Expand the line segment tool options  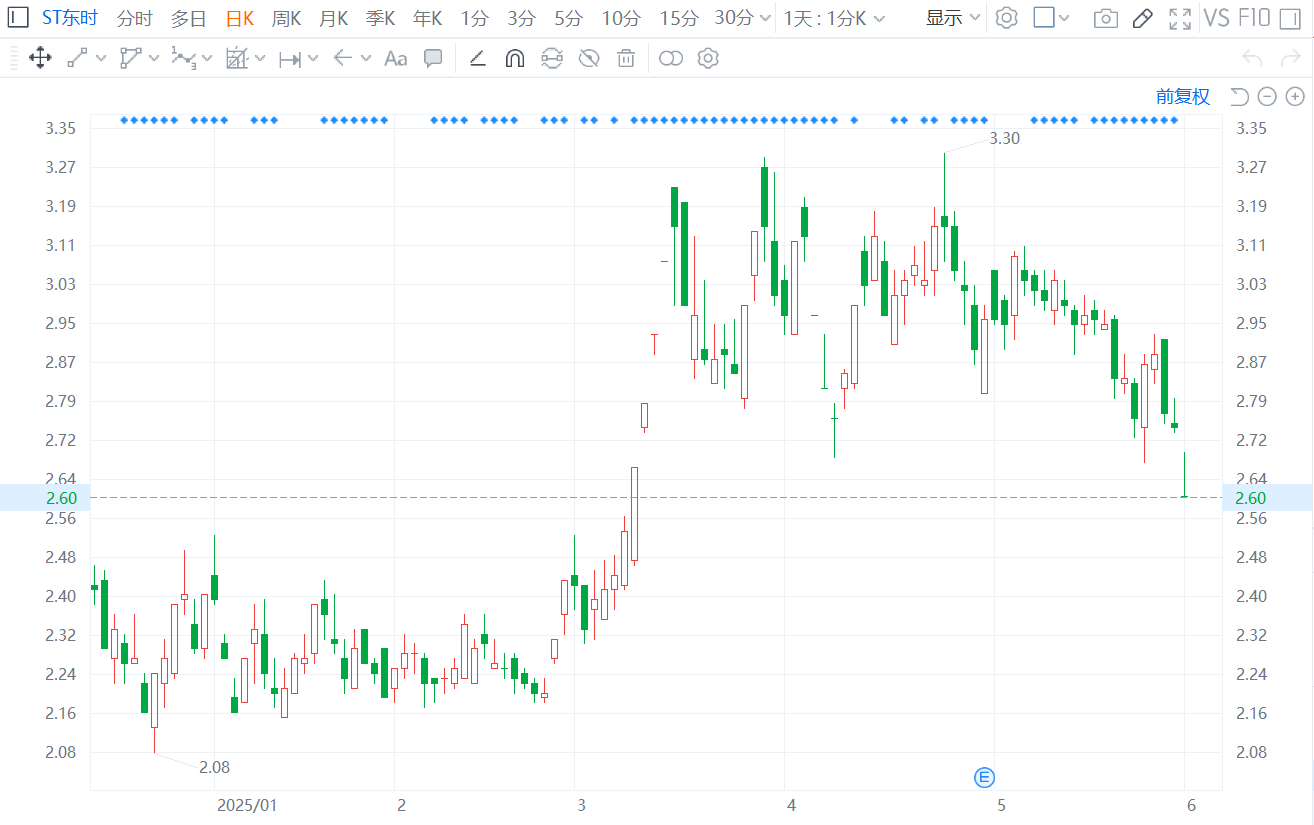tap(101, 59)
